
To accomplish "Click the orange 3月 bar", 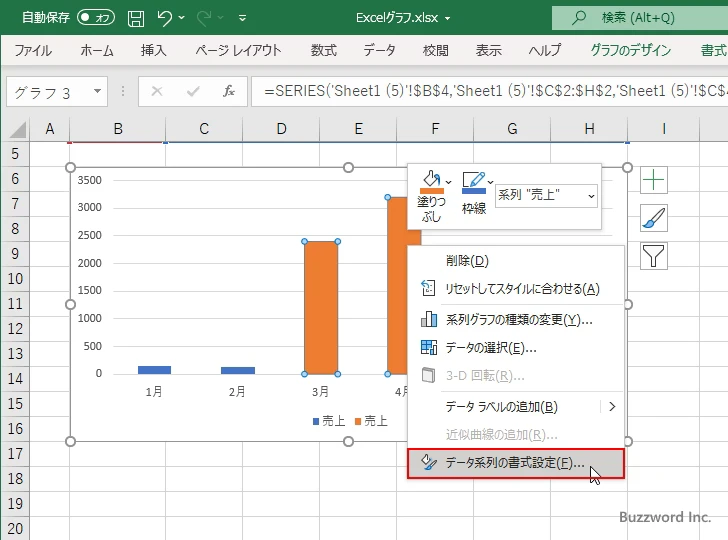I will [321, 308].
